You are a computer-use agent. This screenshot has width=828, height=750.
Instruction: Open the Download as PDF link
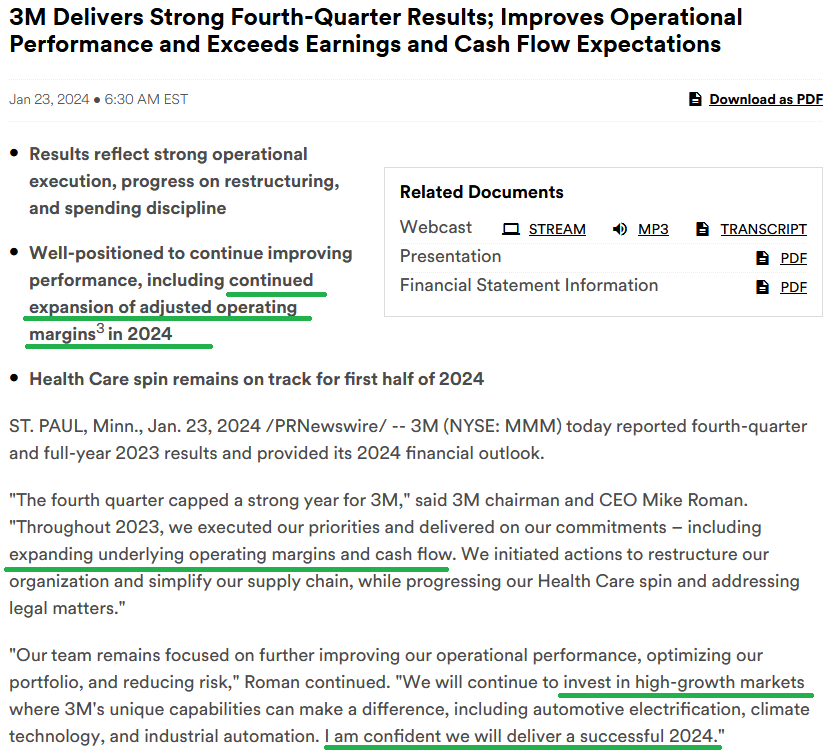[x=766, y=99]
